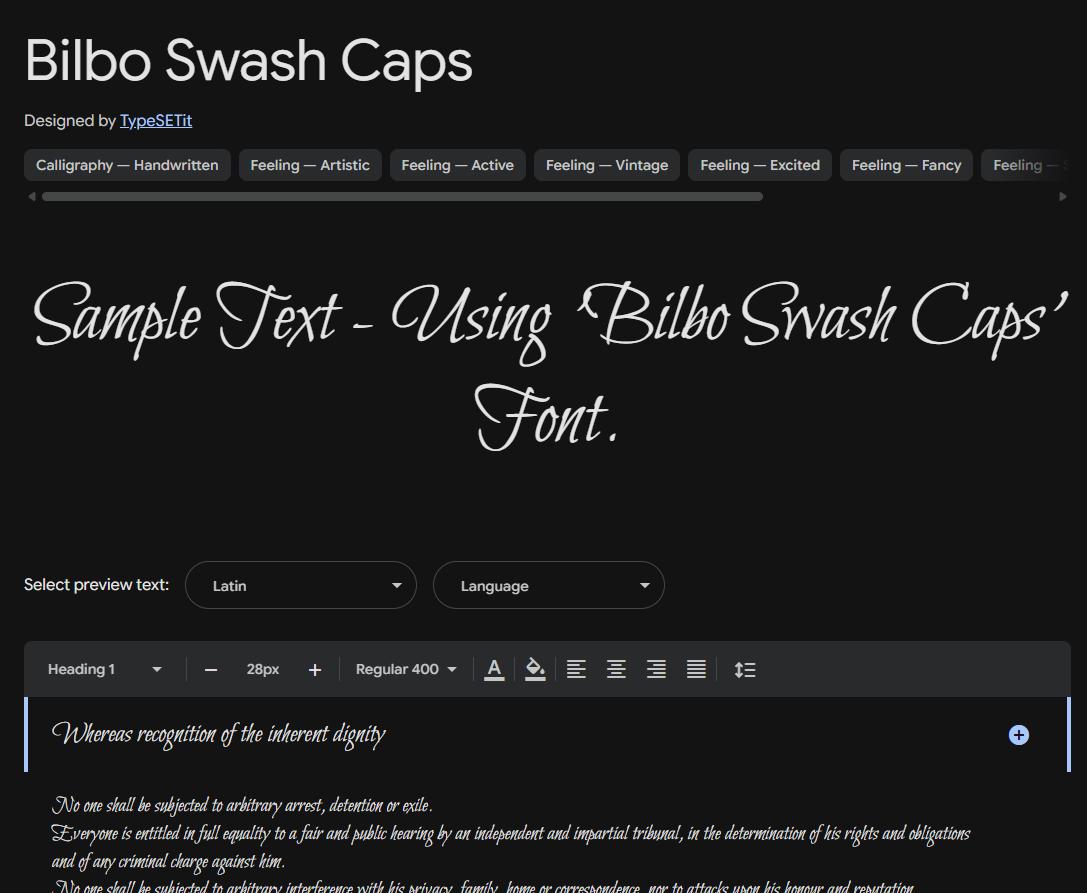Click the 'Select preview text:' label
The image size is (1087, 893).
point(96,584)
